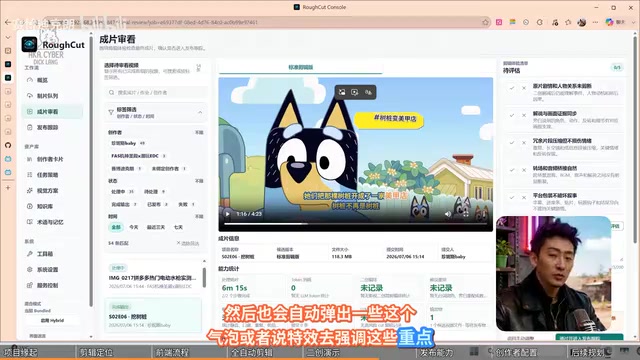The height and width of the screenshot is (360, 640).
Task: Seek on the video progress bar
Action: 355,224
